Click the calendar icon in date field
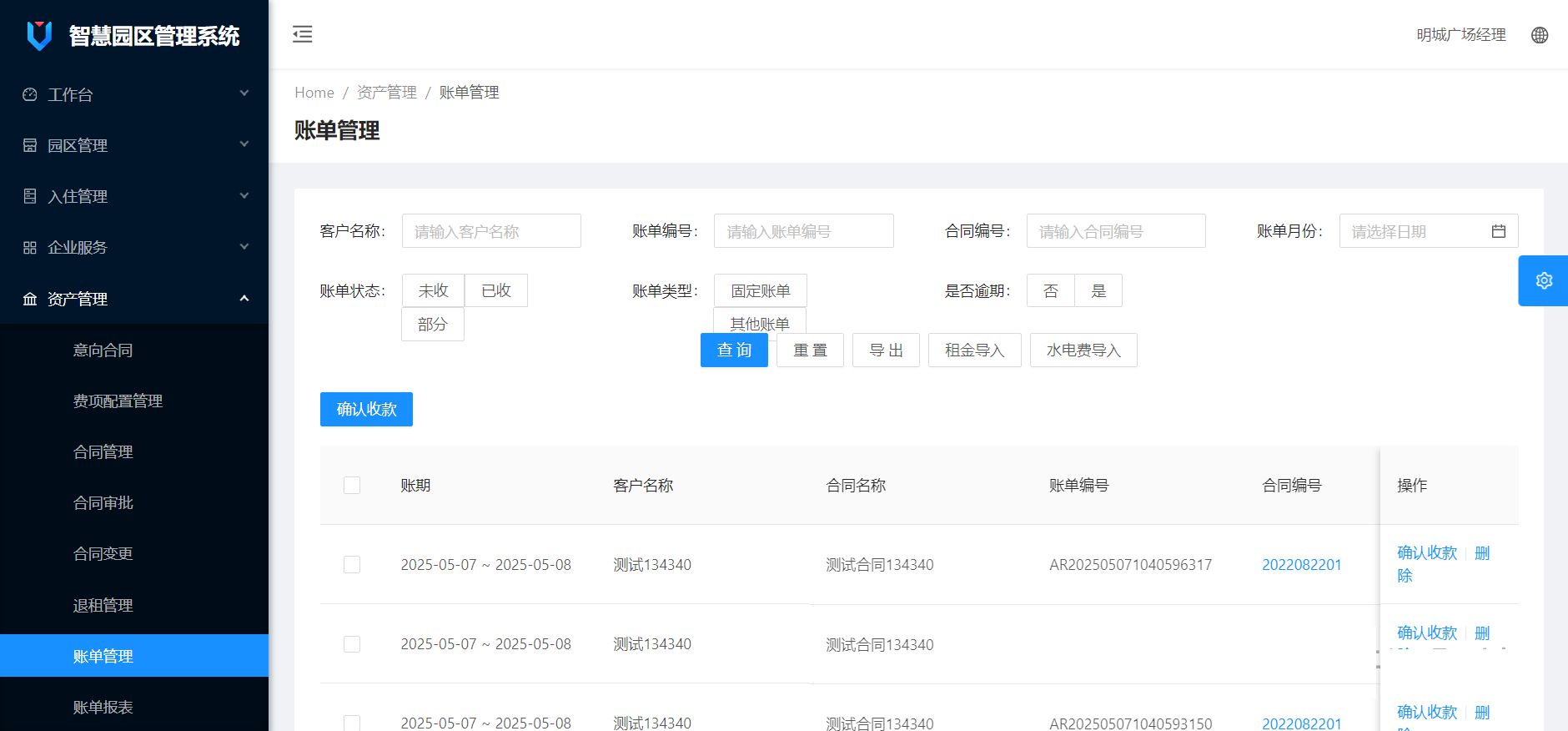The image size is (1568, 731). click(x=1498, y=231)
